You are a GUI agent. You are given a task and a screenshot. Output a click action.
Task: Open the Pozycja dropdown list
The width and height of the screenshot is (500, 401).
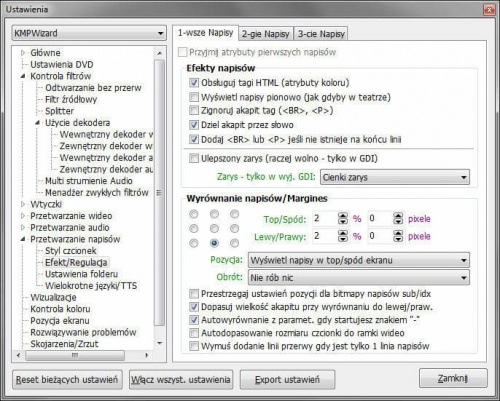tap(359, 260)
